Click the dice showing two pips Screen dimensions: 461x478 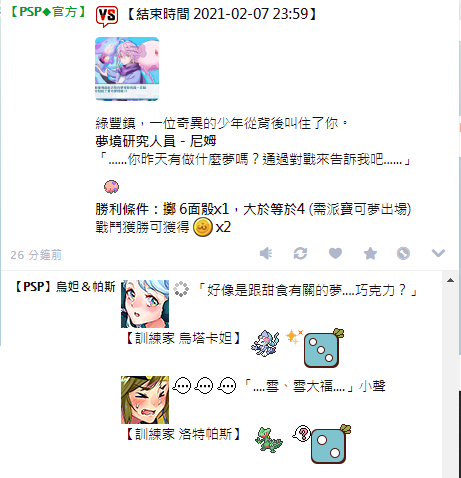330,445
